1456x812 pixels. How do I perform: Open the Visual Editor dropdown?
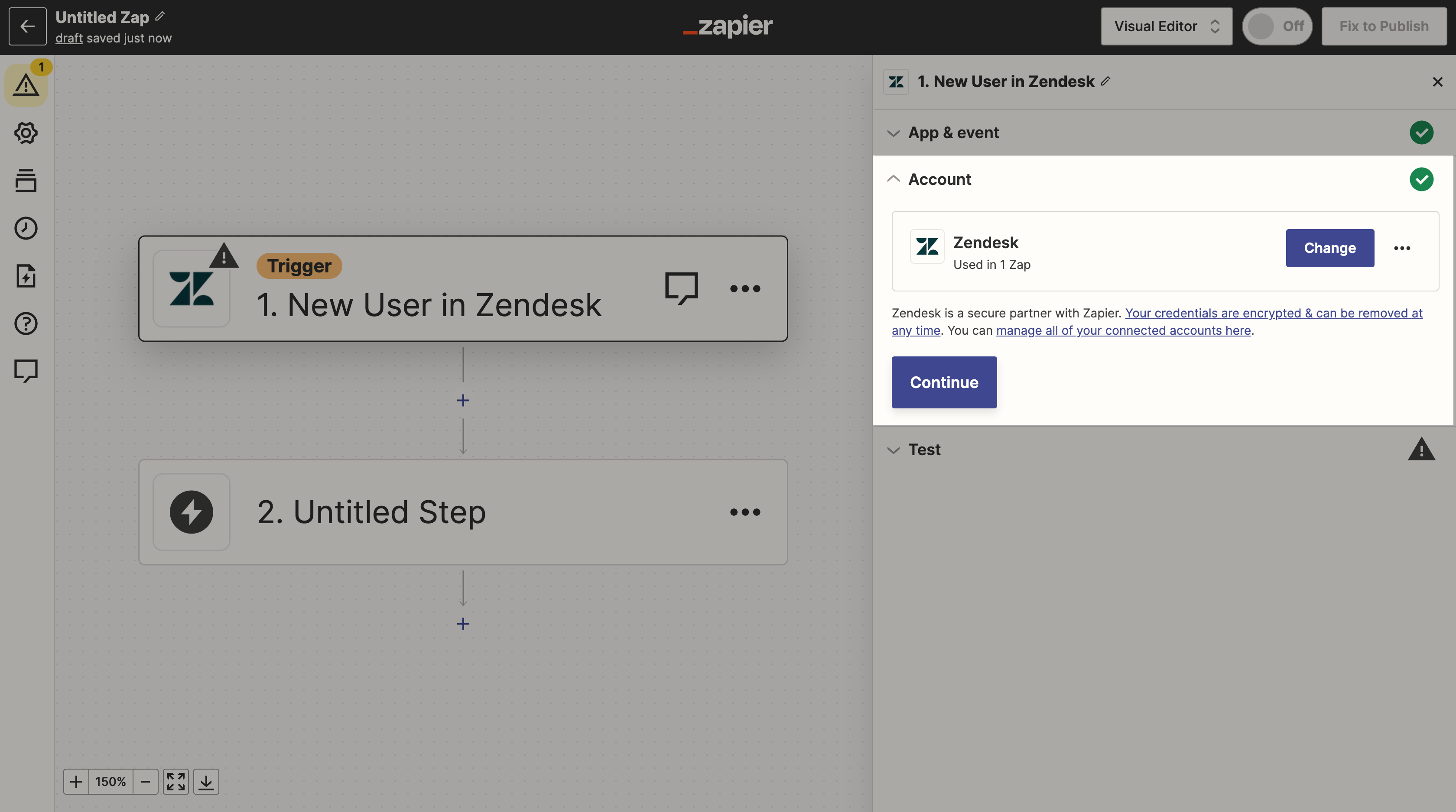pyautogui.click(x=1166, y=26)
